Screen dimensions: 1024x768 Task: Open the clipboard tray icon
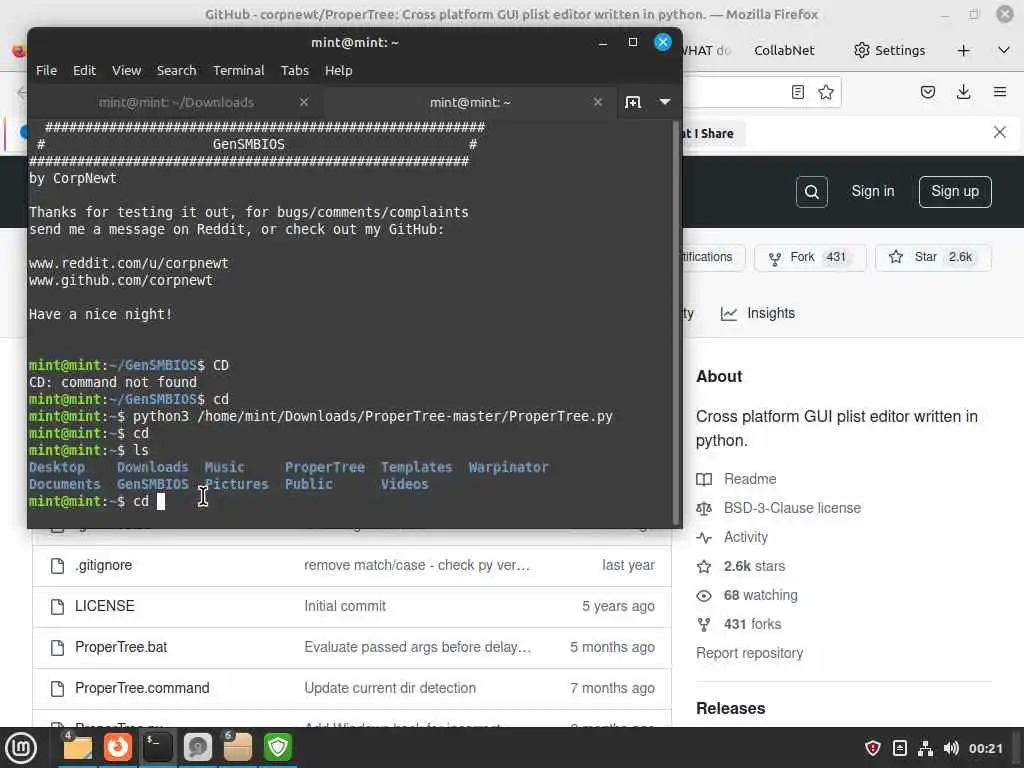[899, 748]
